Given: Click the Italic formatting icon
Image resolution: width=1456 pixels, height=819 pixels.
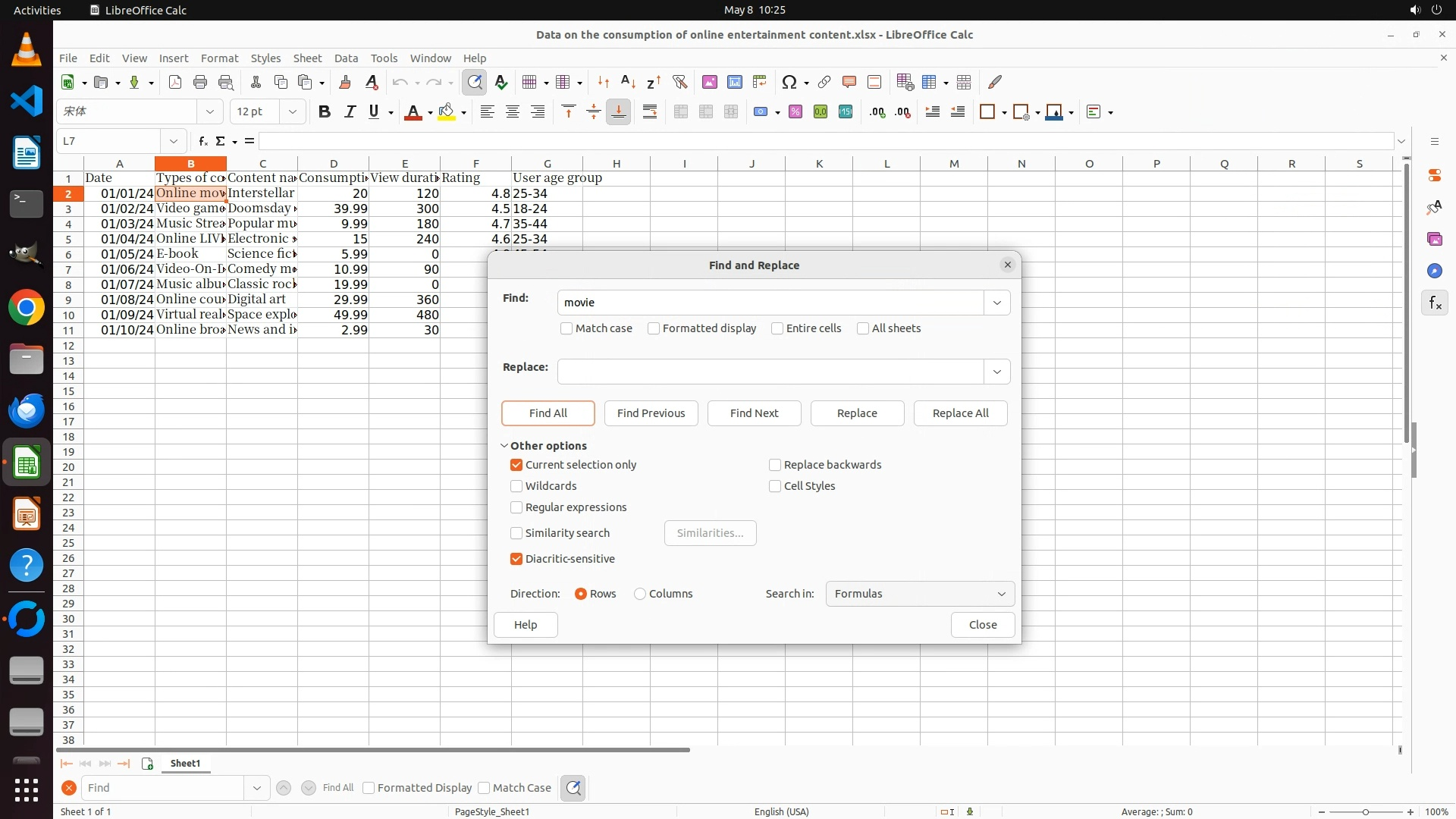Looking at the screenshot, I should pos(350,112).
